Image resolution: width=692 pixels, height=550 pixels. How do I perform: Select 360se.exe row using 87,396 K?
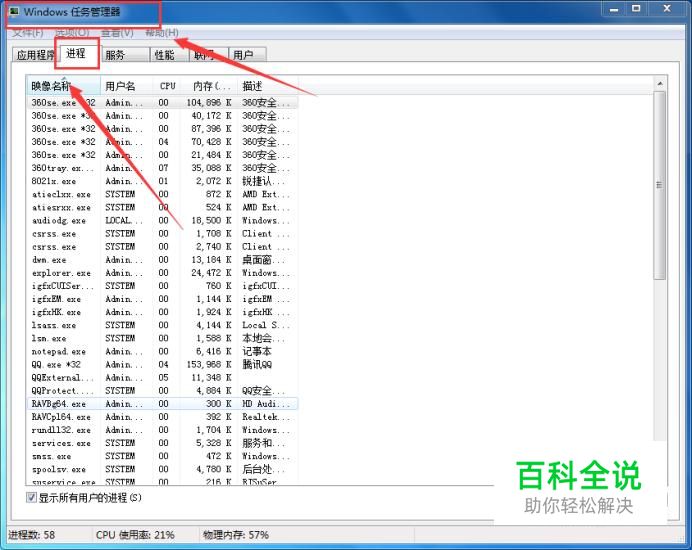162,129
